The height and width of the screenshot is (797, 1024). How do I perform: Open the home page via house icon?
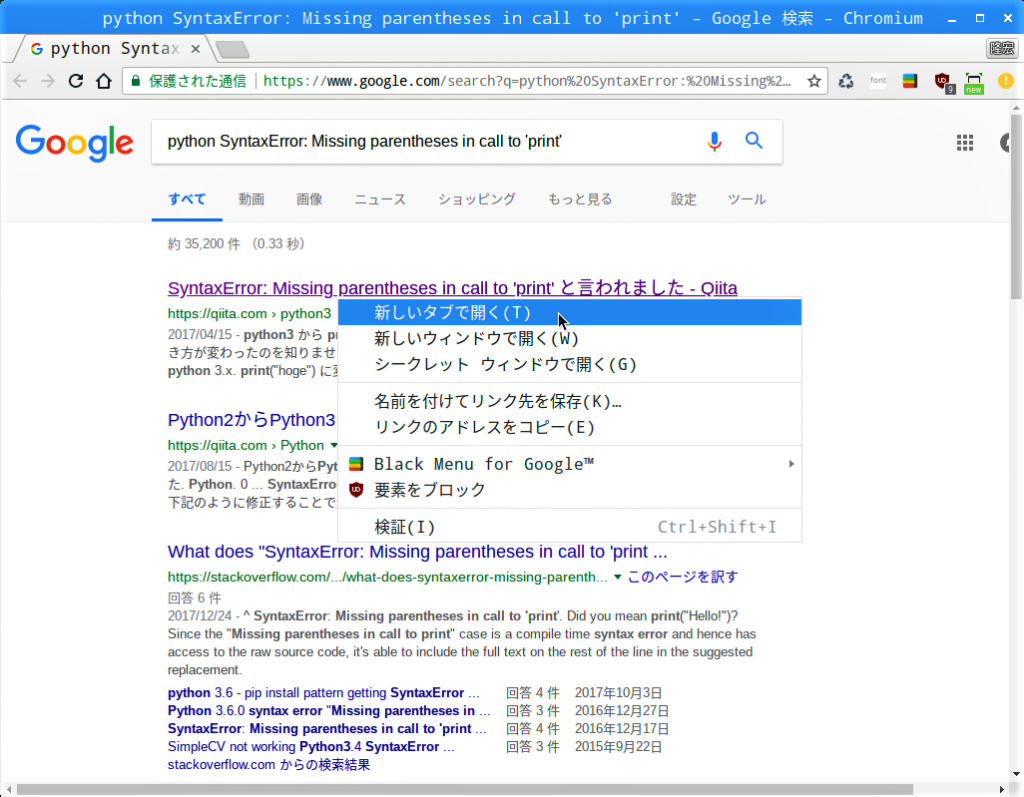tap(104, 81)
